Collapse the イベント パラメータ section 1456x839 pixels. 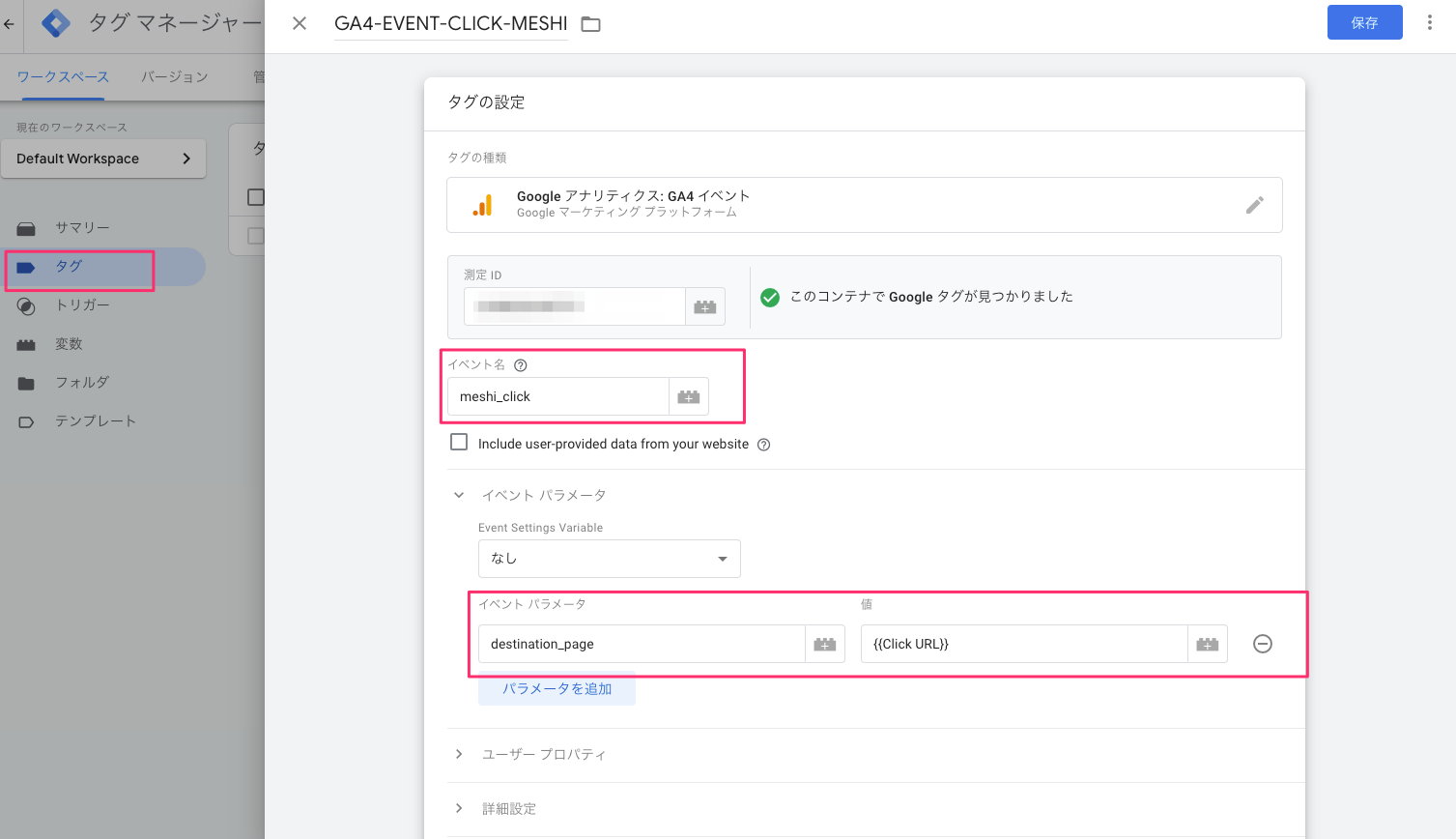pyautogui.click(x=459, y=495)
